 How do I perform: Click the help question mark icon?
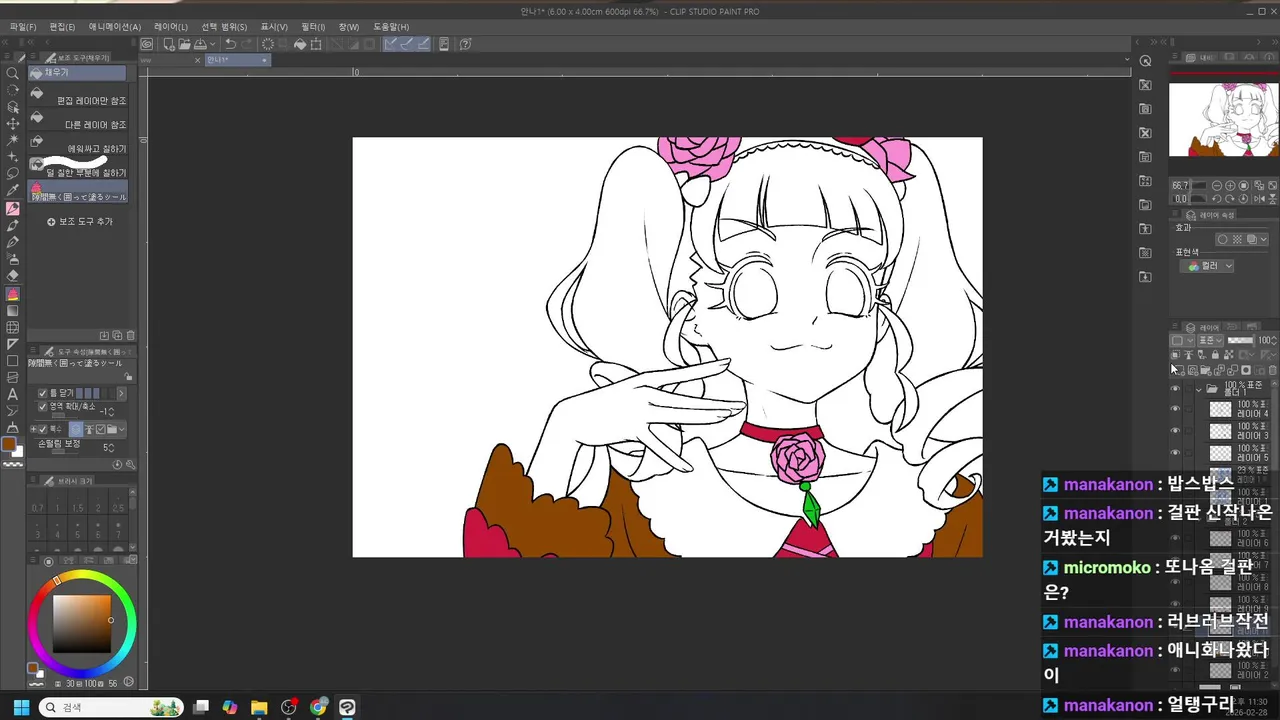point(464,44)
